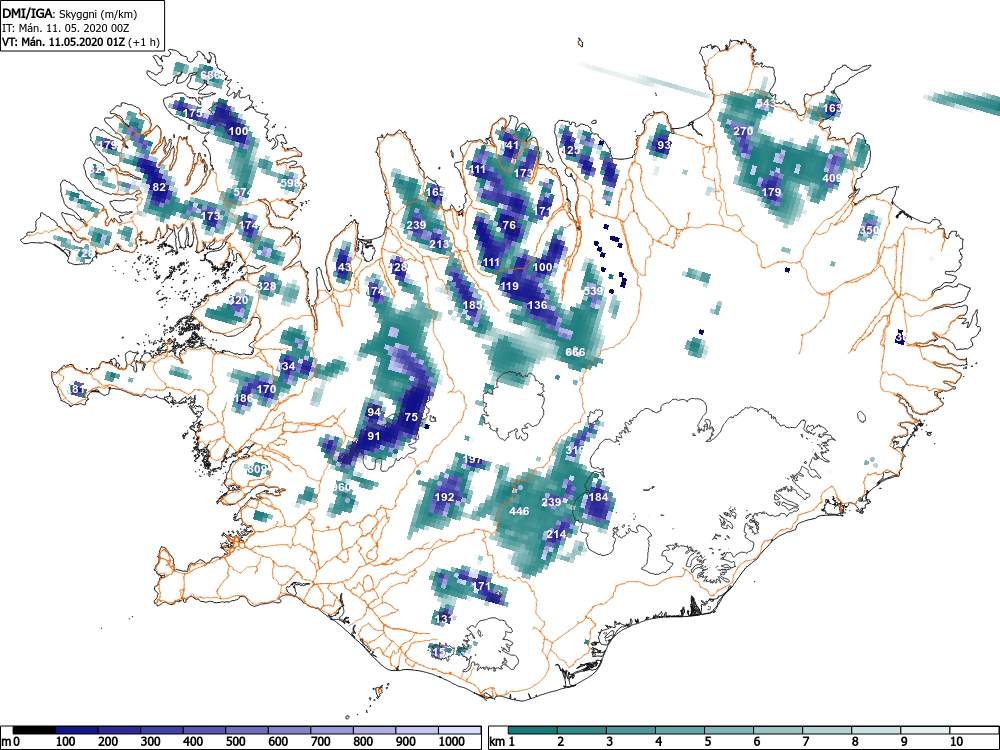Click the 214 visibility value on the map
1000x750 pixels.
pos(556,534)
